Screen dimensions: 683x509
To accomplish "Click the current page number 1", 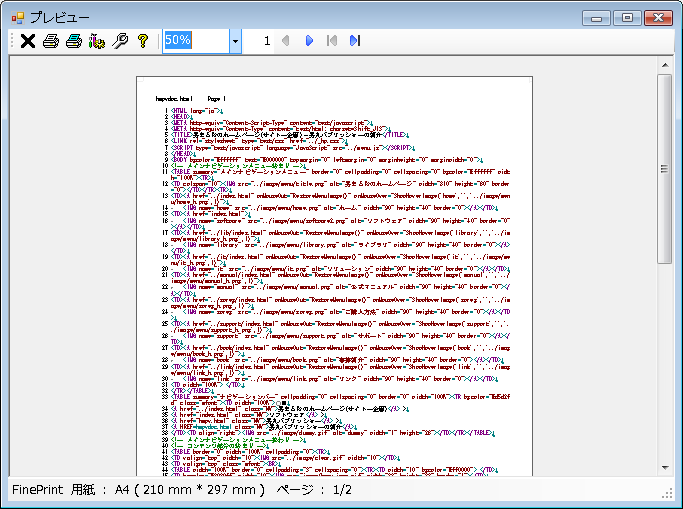I will tap(267, 41).
